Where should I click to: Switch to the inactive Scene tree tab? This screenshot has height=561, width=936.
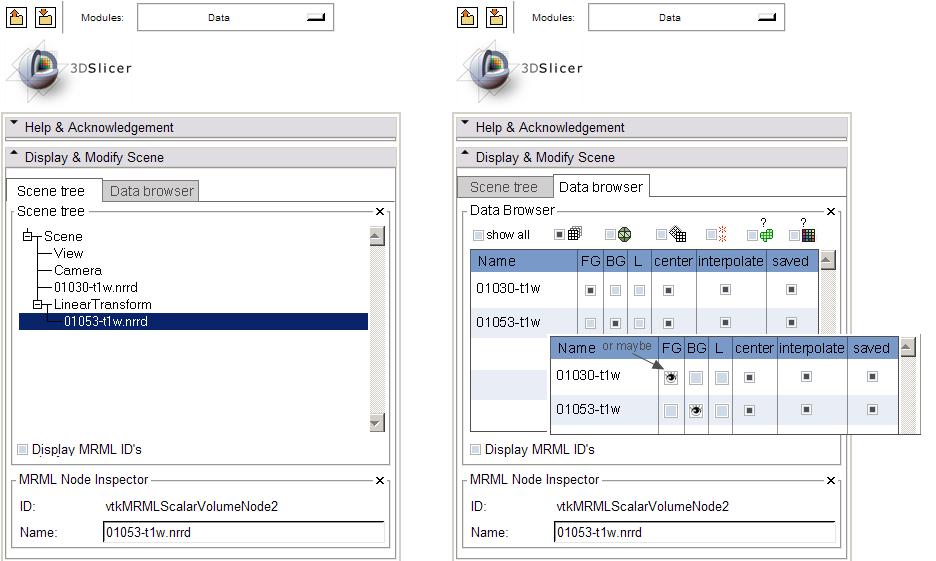click(x=503, y=187)
